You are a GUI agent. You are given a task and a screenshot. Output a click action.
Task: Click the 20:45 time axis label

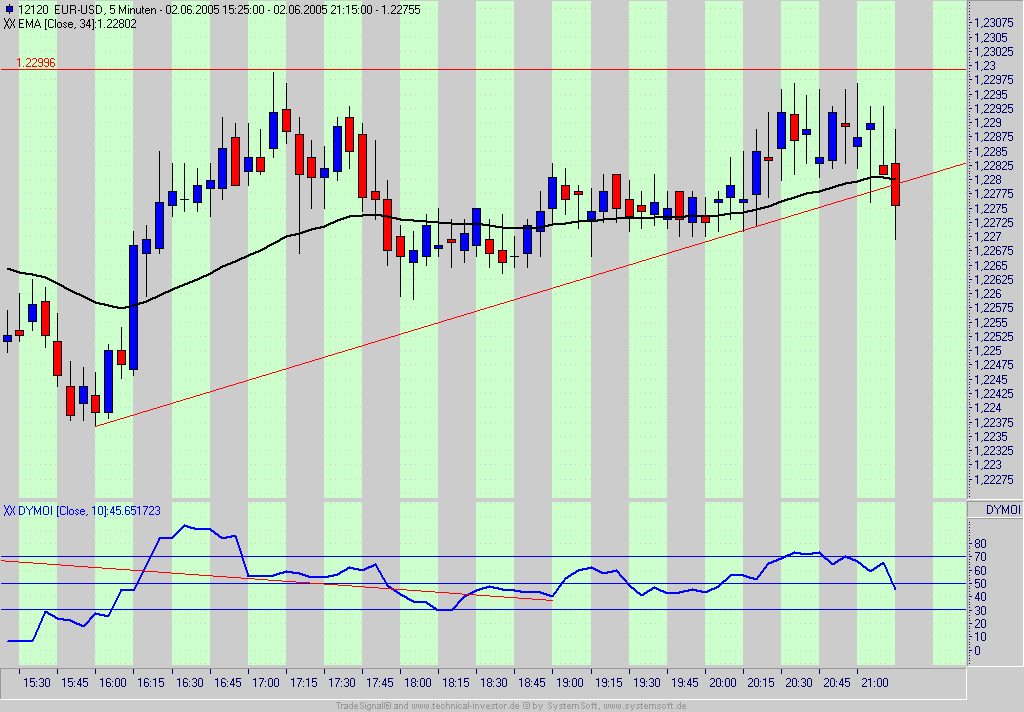pos(837,683)
